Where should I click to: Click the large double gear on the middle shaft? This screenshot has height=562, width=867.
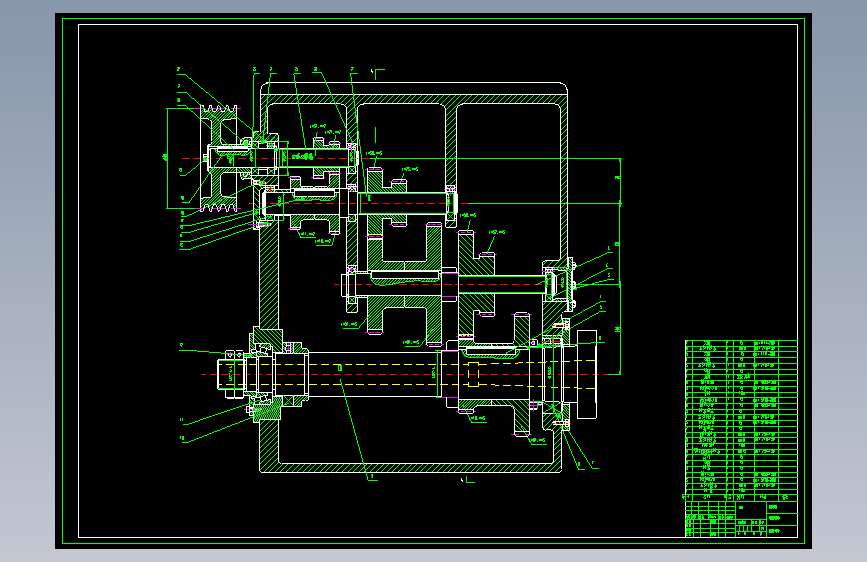405,285
